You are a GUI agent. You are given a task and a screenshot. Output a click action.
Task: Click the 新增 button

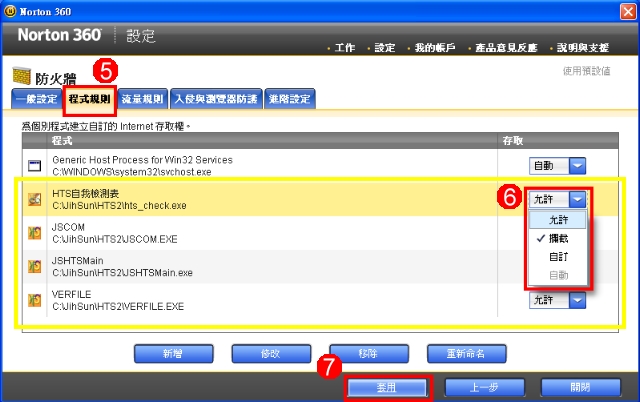(173, 353)
